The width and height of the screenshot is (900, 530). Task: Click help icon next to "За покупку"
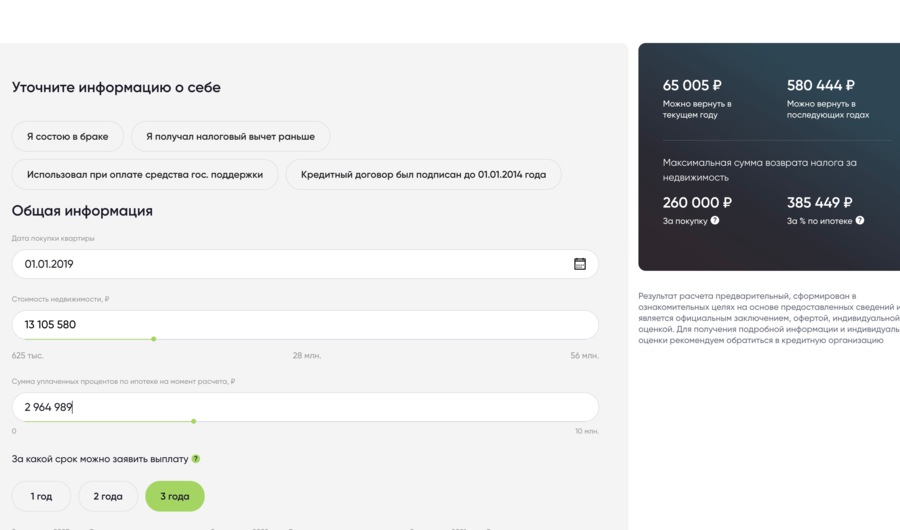[x=715, y=221]
